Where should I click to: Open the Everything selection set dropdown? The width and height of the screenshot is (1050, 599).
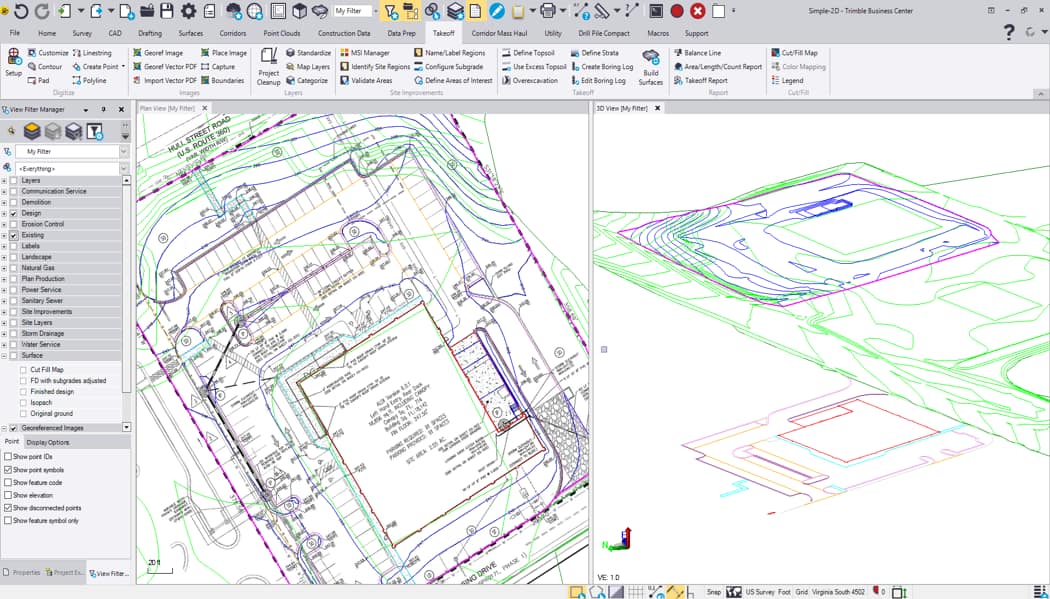click(x=124, y=169)
